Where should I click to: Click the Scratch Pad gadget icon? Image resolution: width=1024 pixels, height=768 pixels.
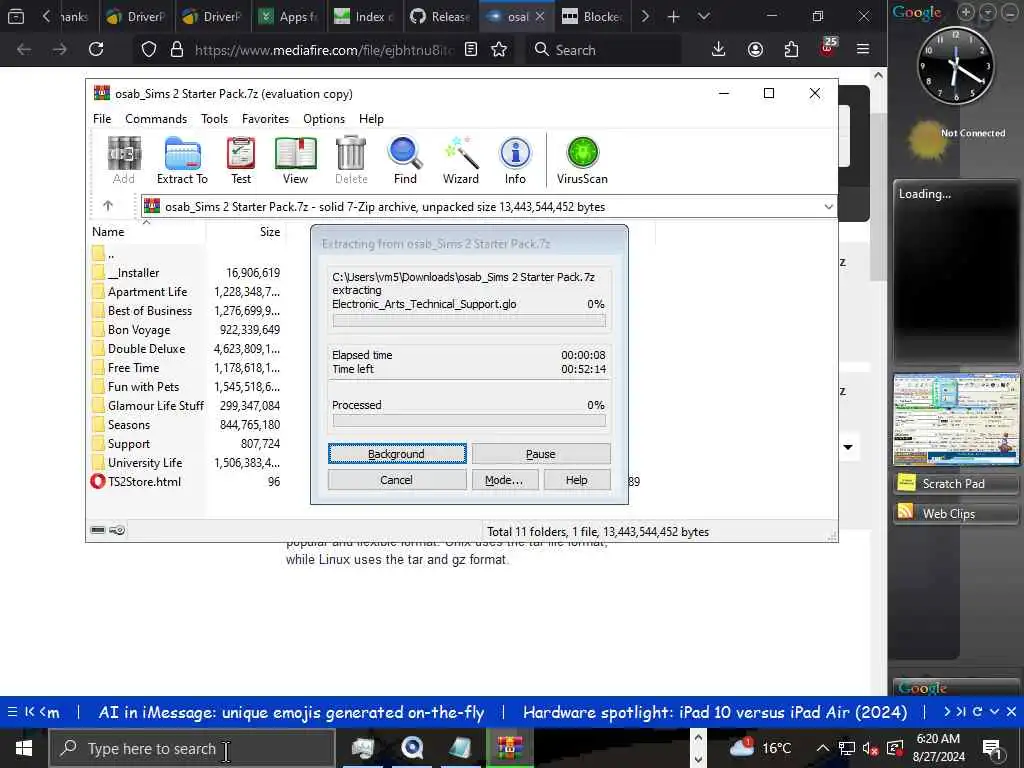coord(906,483)
